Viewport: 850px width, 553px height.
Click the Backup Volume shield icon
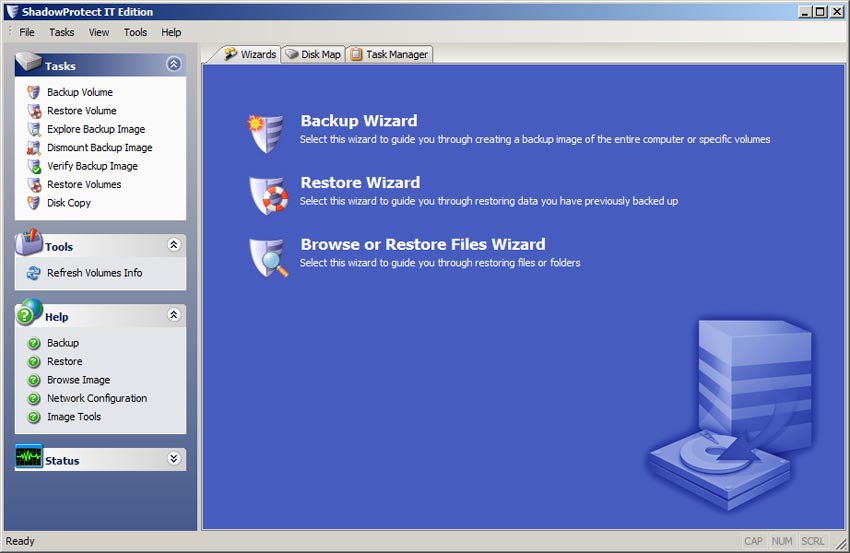pos(34,92)
